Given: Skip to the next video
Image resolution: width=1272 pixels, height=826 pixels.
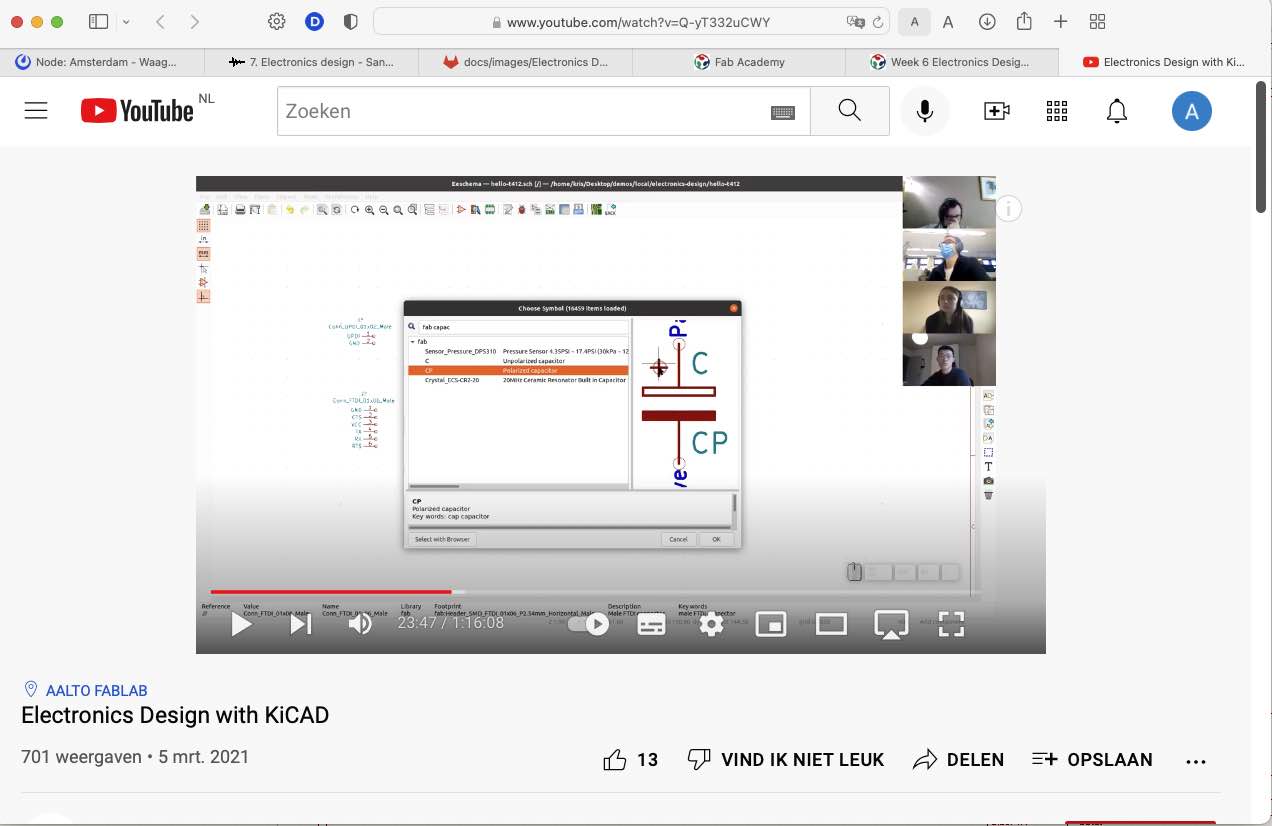Looking at the screenshot, I should (300, 624).
